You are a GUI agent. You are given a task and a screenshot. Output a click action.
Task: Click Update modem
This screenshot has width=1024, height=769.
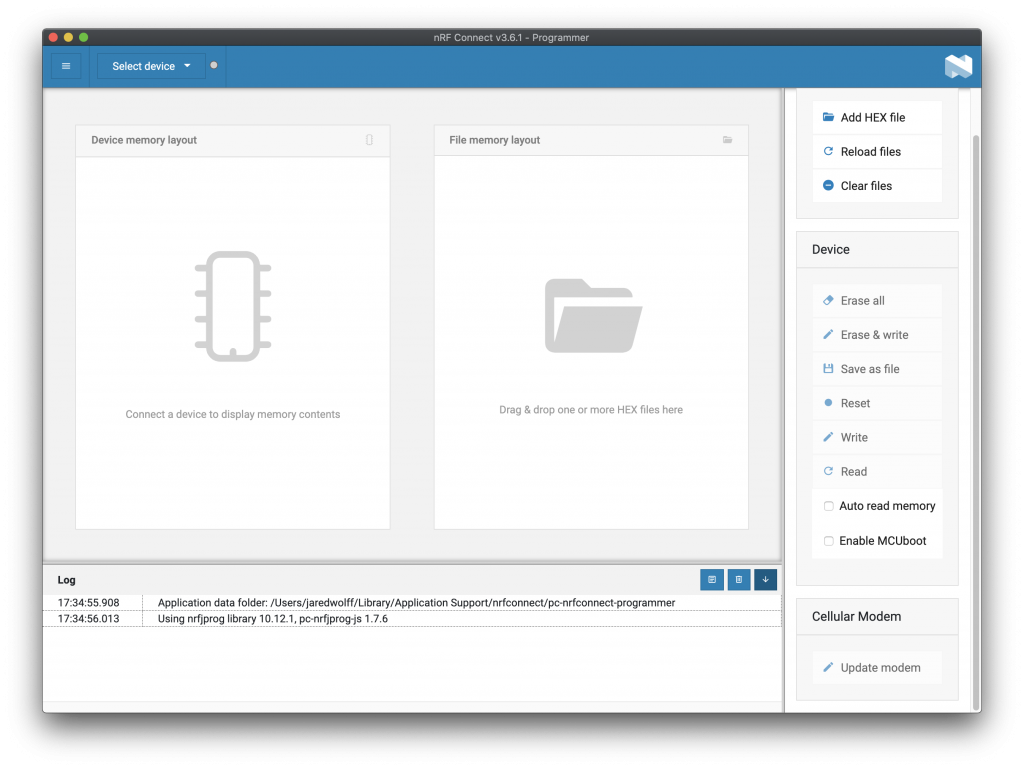tap(877, 668)
